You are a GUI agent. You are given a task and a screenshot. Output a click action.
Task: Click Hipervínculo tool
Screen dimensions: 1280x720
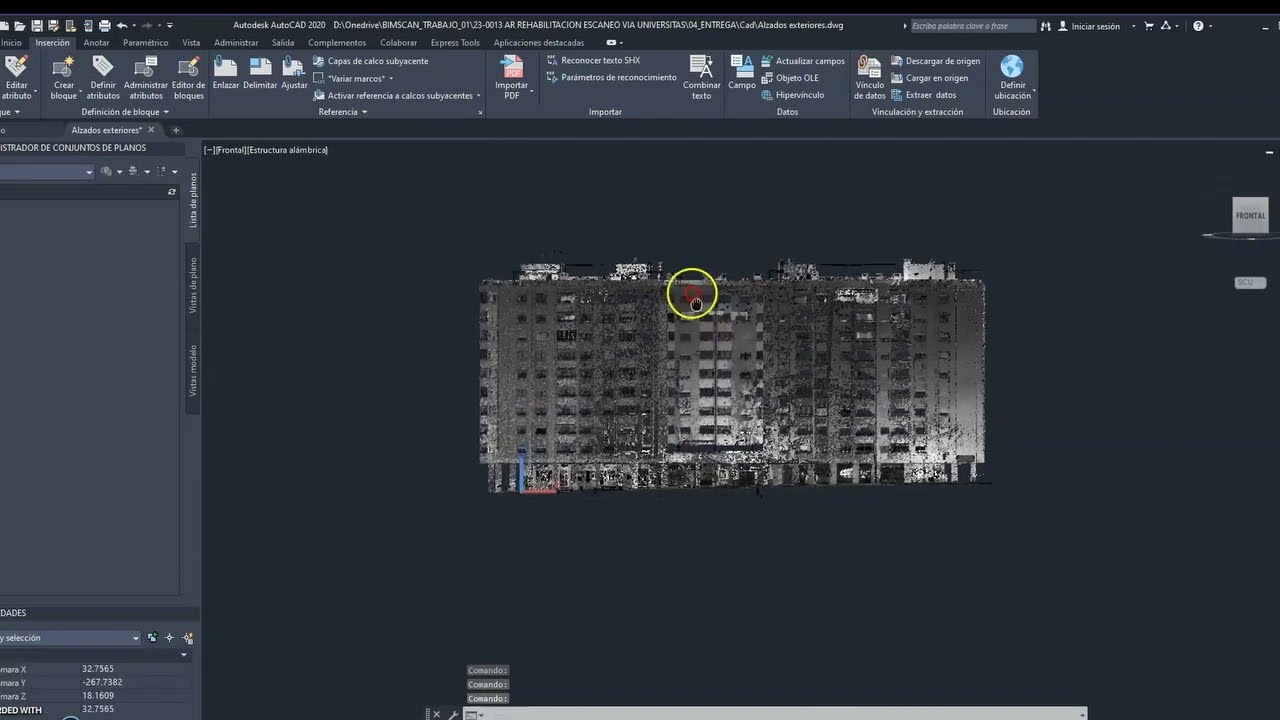(x=793, y=95)
